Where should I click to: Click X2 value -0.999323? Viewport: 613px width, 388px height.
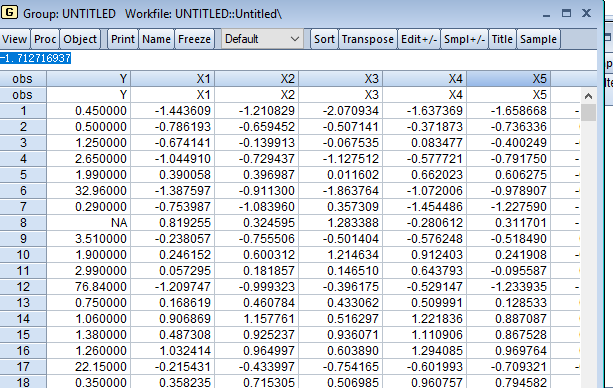click(x=256, y=287)
